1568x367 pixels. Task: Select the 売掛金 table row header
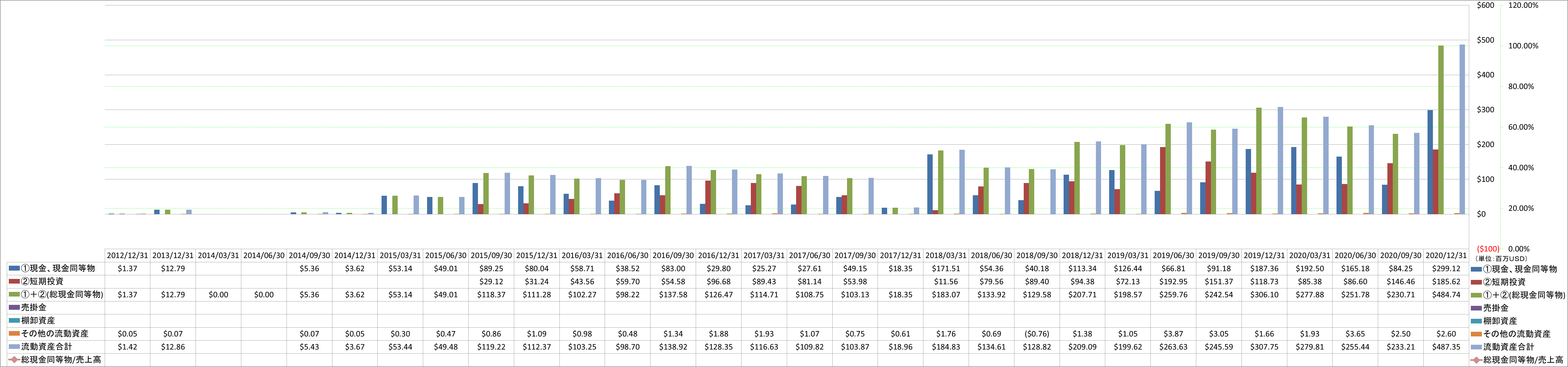point(56,307)
